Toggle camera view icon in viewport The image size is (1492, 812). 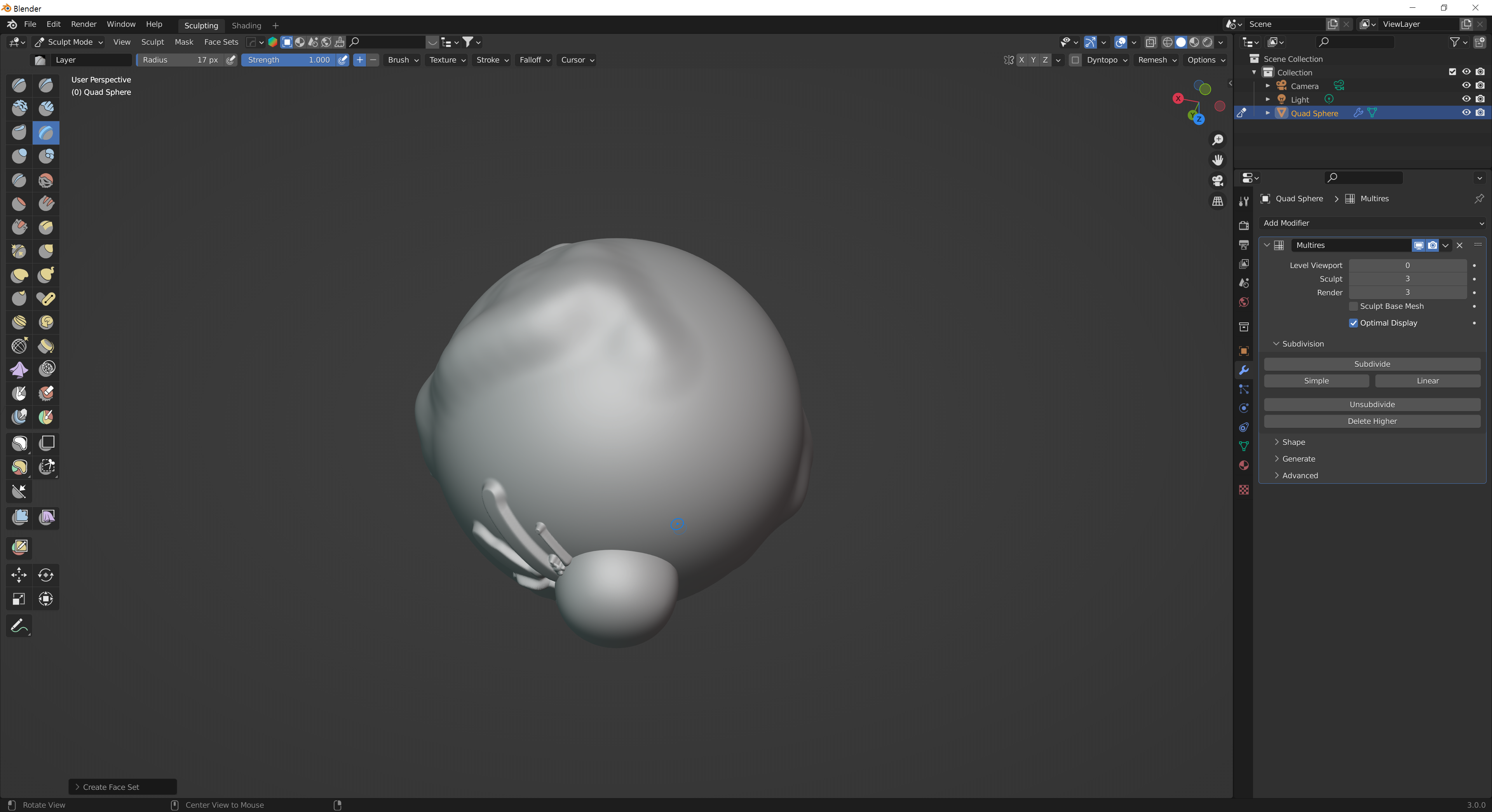pyautogui.click(x=1217, y=181)
